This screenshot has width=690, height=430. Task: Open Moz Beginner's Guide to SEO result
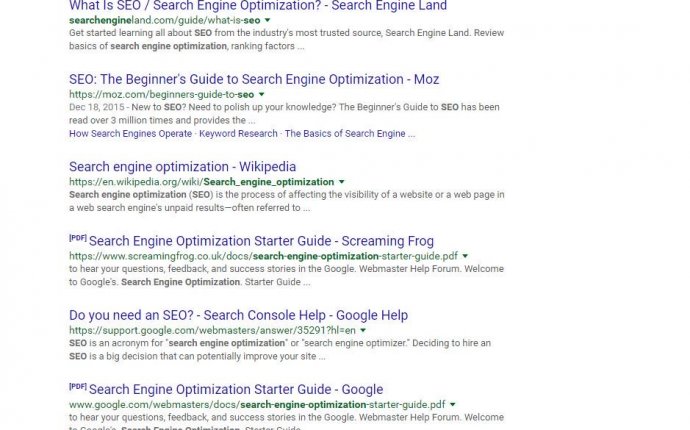(254, 79)
